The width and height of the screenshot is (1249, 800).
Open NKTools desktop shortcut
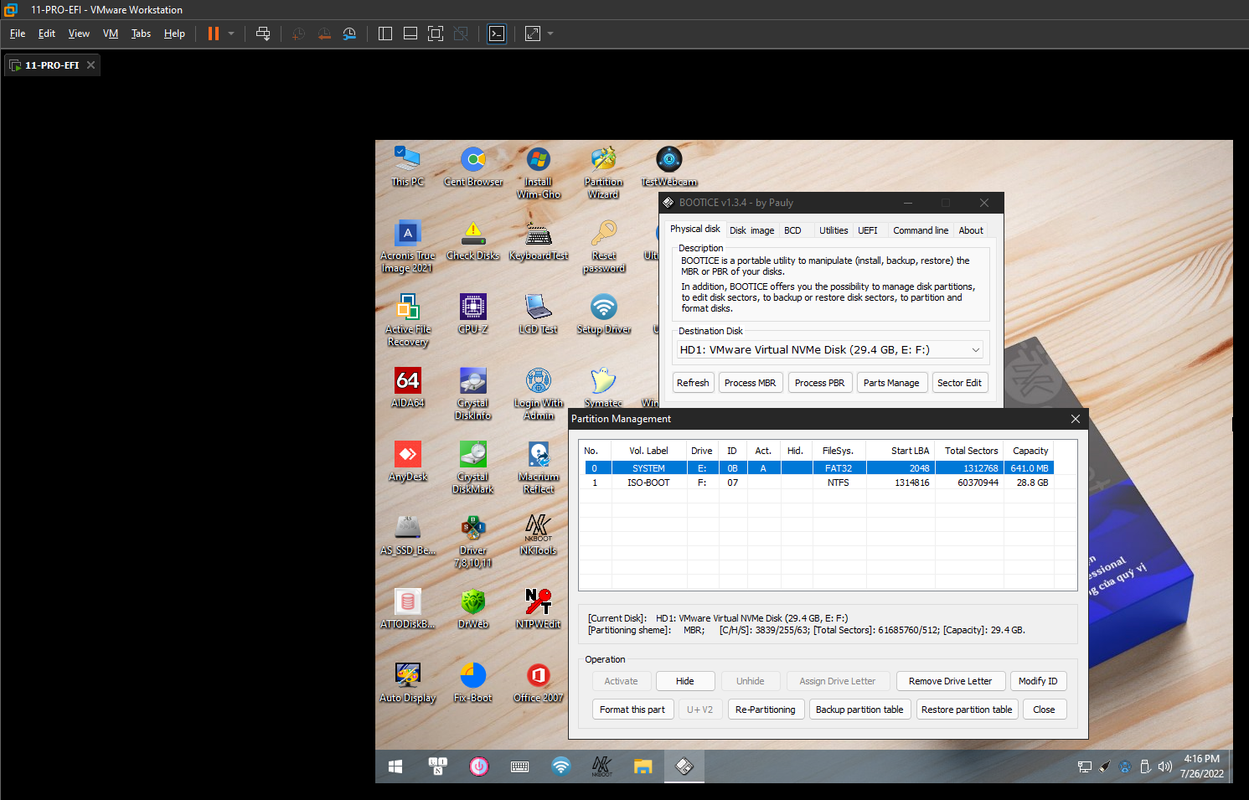(538, 536)
